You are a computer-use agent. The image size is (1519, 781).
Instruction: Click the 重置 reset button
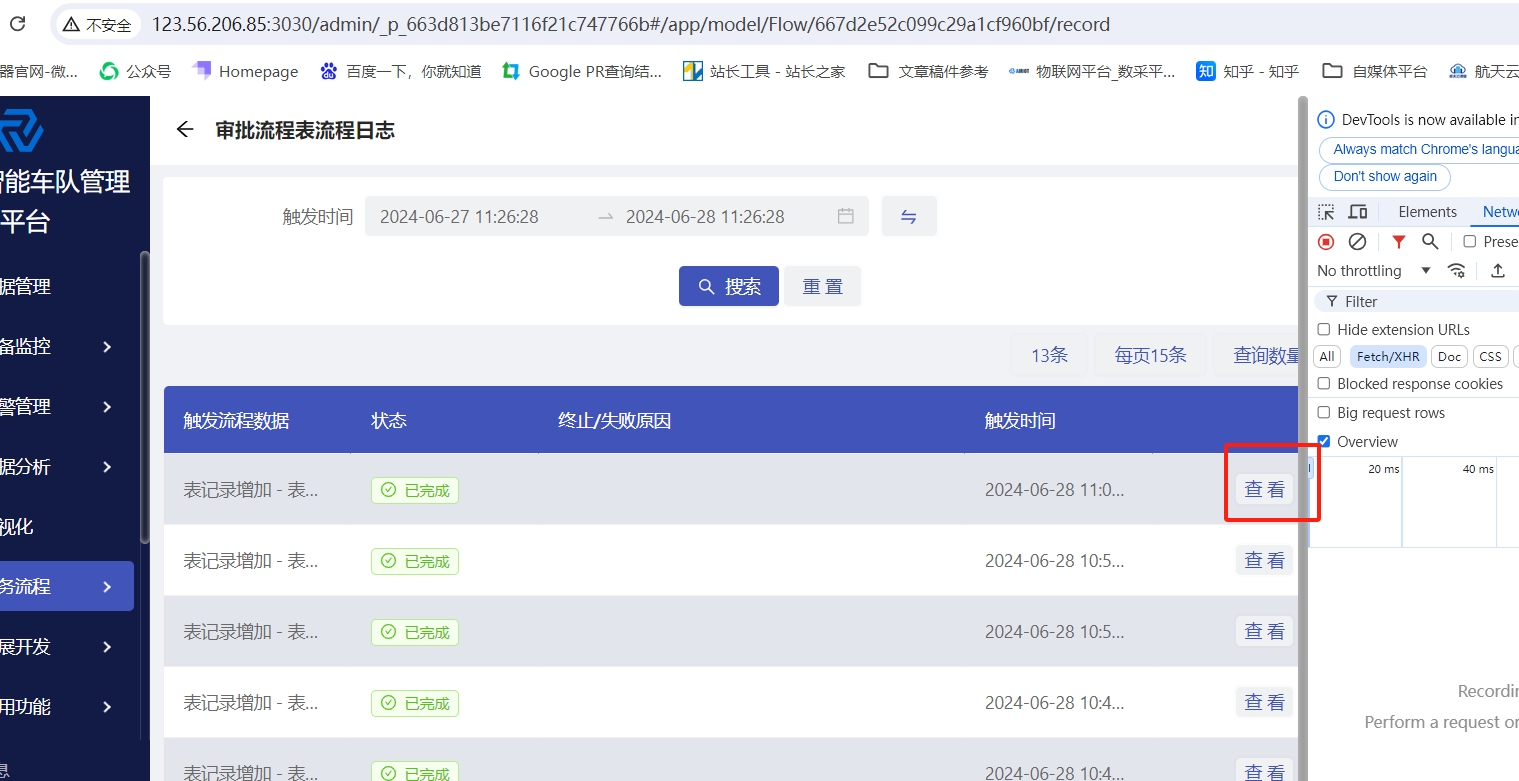(x=822, y=286)
